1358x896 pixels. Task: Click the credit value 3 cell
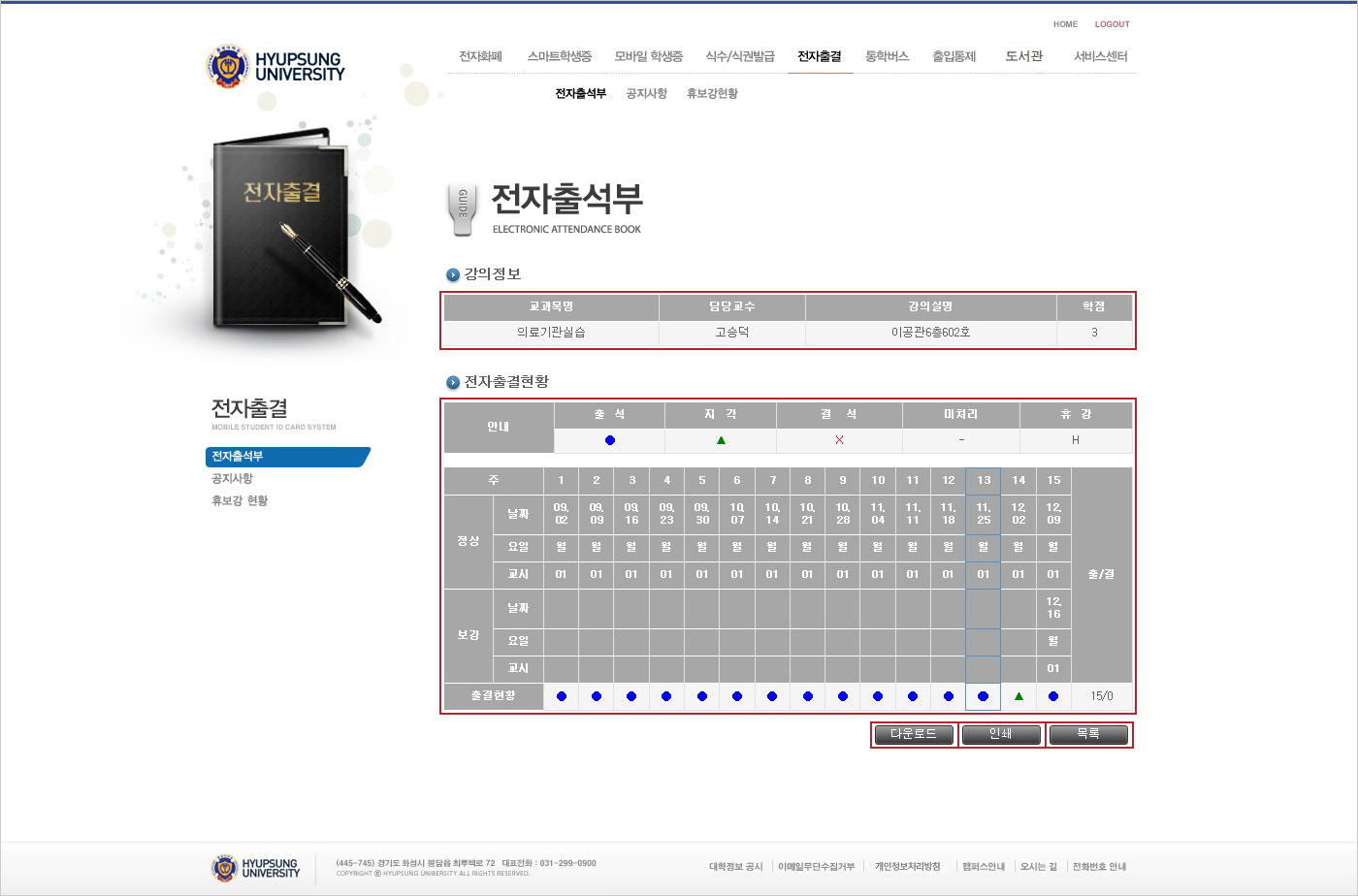pyautogui.click(x=1094, y=333)
